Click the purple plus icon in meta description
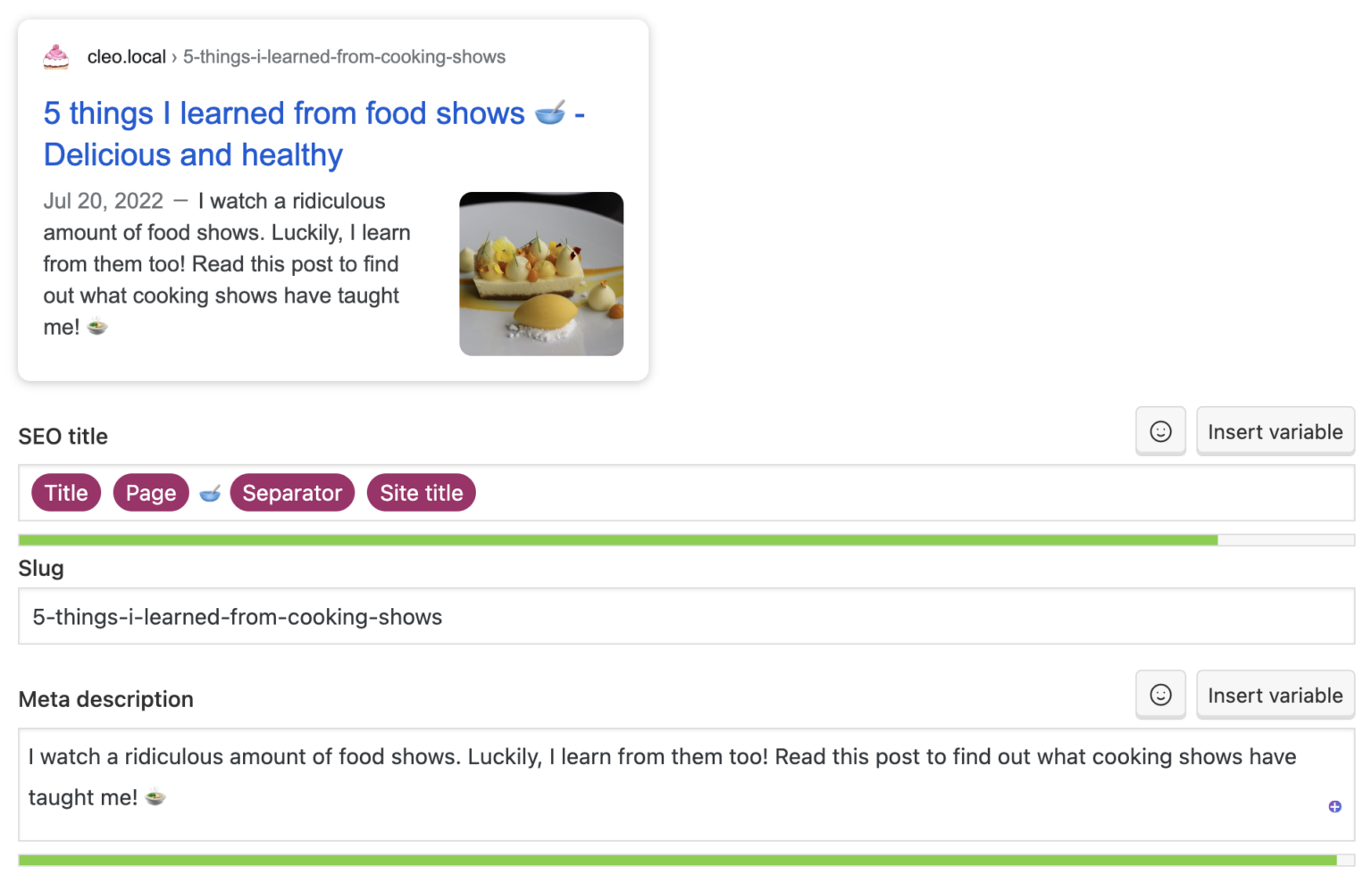Image resolution: width=1372 pixels, height=891 pixels. 1334,806
